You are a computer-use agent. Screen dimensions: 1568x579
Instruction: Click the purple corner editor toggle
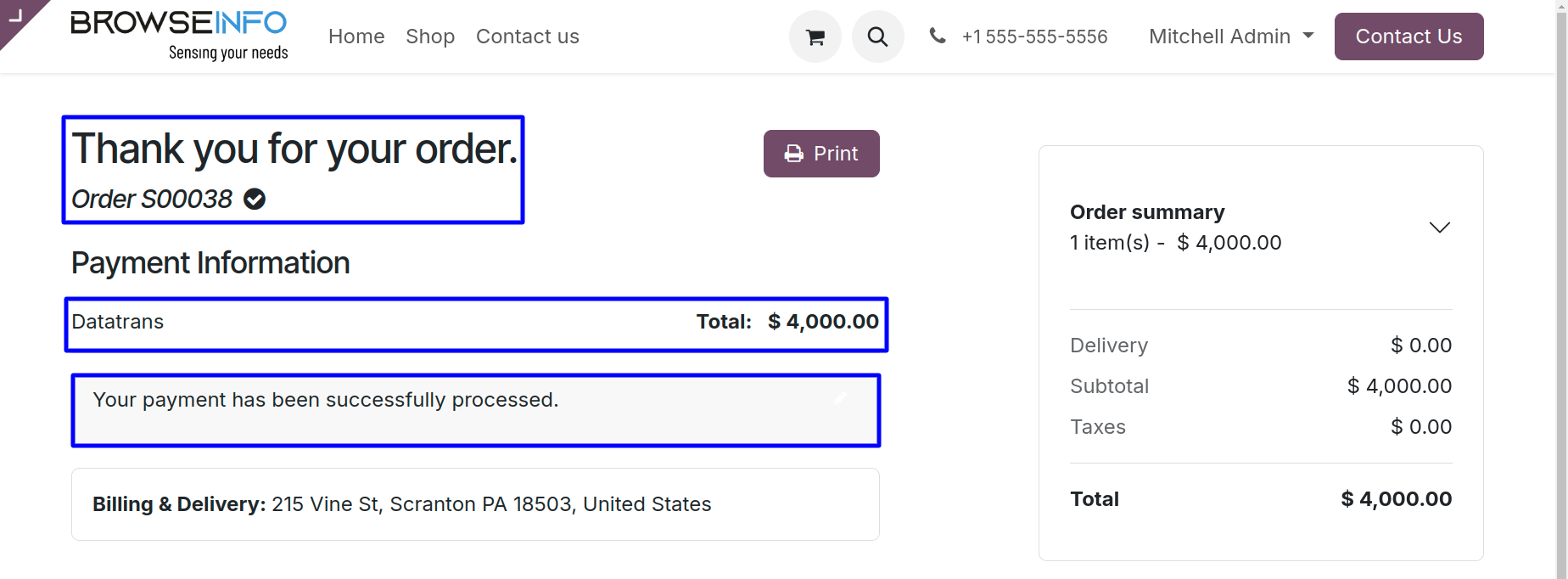click(x=19, y=17)
